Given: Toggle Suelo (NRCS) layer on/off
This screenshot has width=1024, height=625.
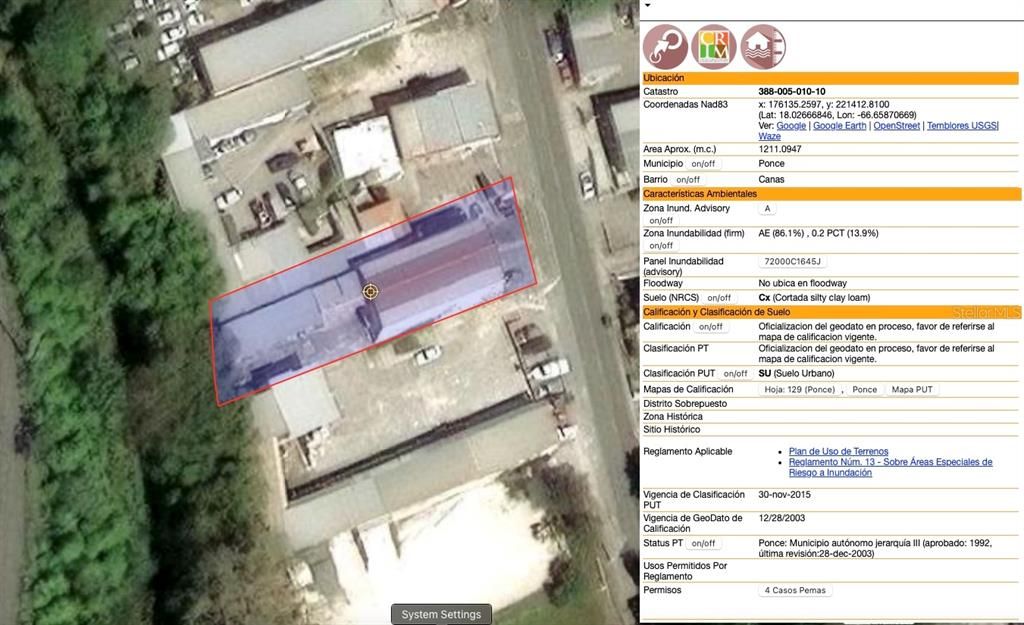Looking at the screenshot, I should coord(719,298).
